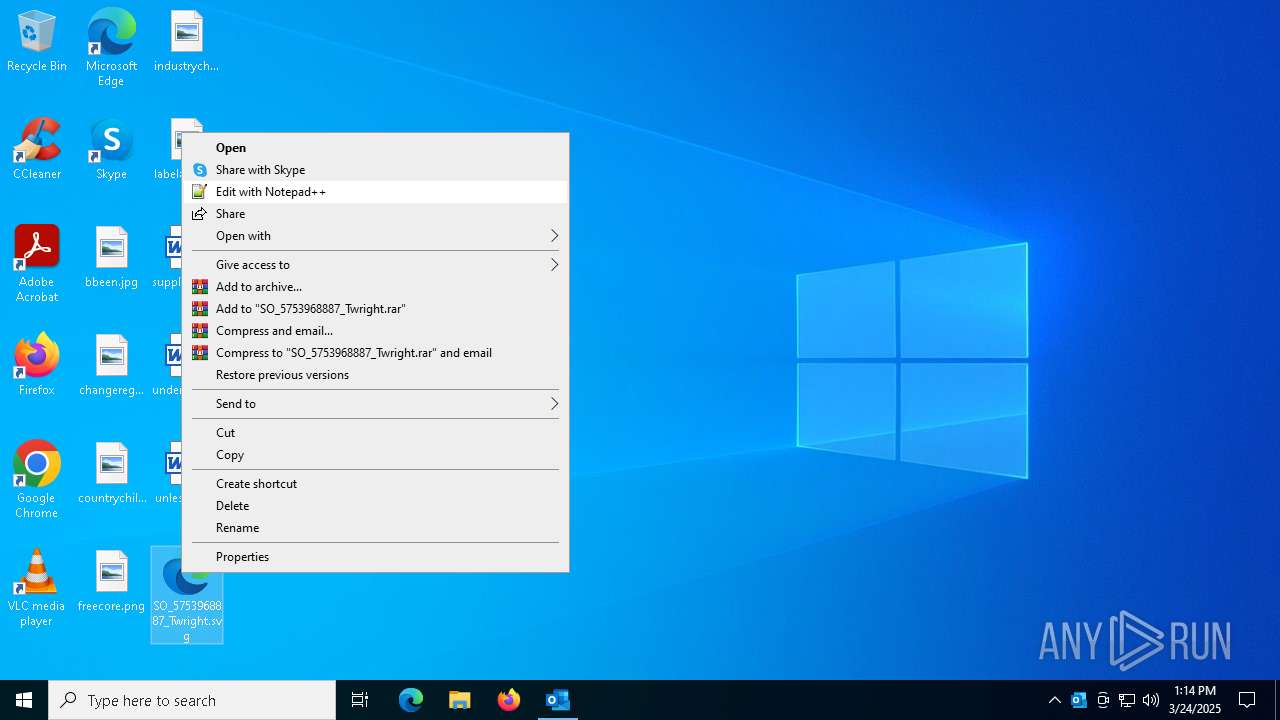Select the changereg... file icon
This screenshot has height=720, width=1280.
pyautogui.click(x=111, y=365)
